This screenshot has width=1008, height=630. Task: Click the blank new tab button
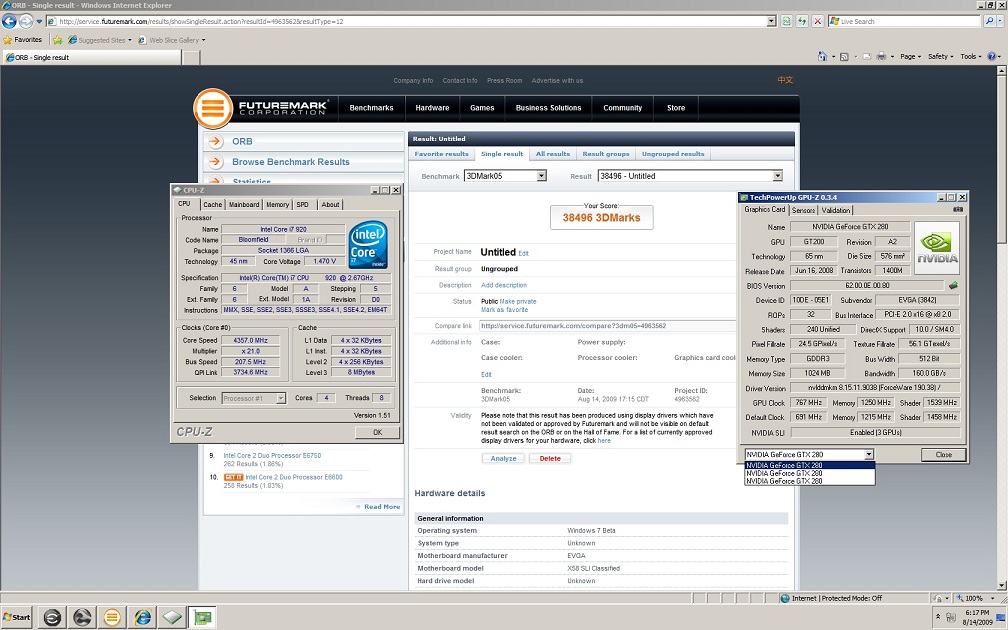pyautogui.click(x=192, y=57)
